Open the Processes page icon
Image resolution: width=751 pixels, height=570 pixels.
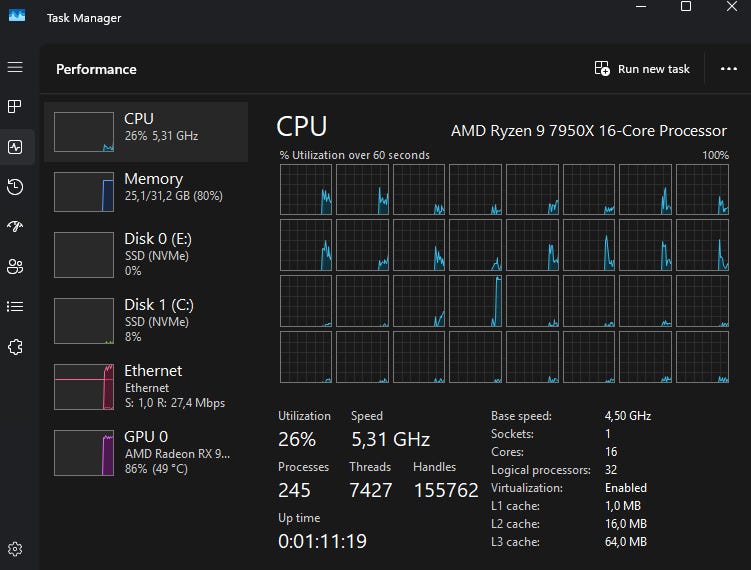tap(15, 107)
